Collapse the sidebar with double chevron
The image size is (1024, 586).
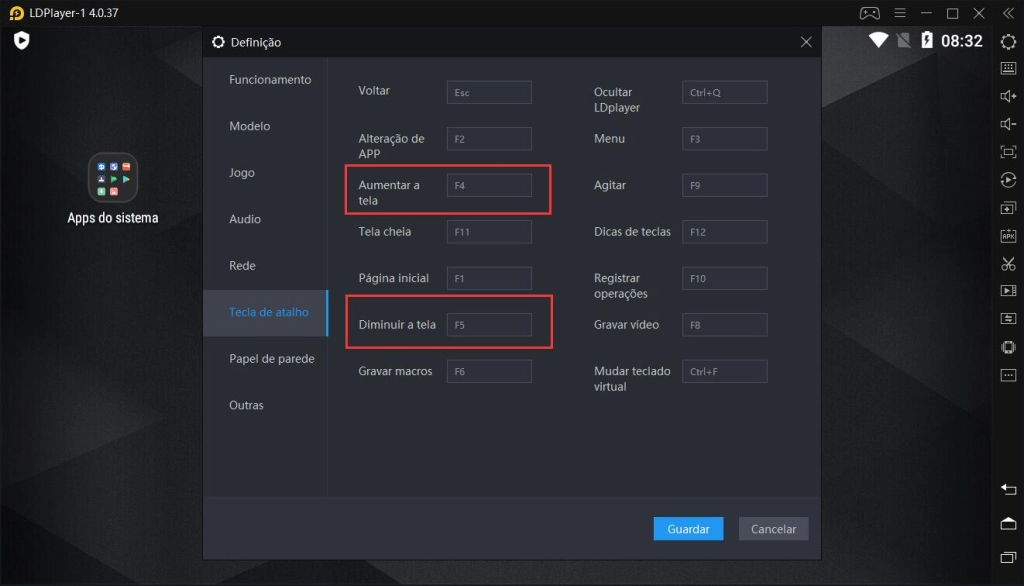1008,13
